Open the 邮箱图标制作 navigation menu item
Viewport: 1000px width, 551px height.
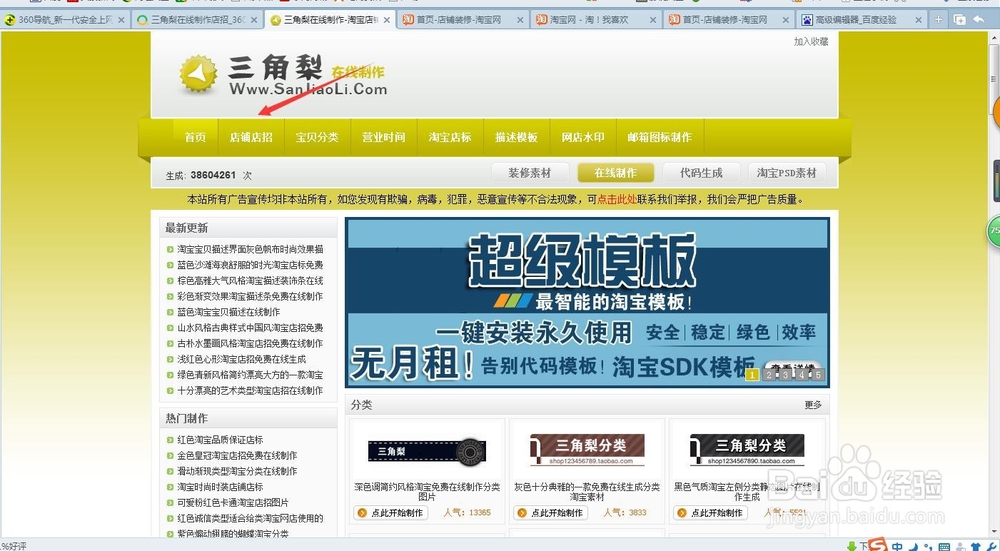click(x=659, y=137)
